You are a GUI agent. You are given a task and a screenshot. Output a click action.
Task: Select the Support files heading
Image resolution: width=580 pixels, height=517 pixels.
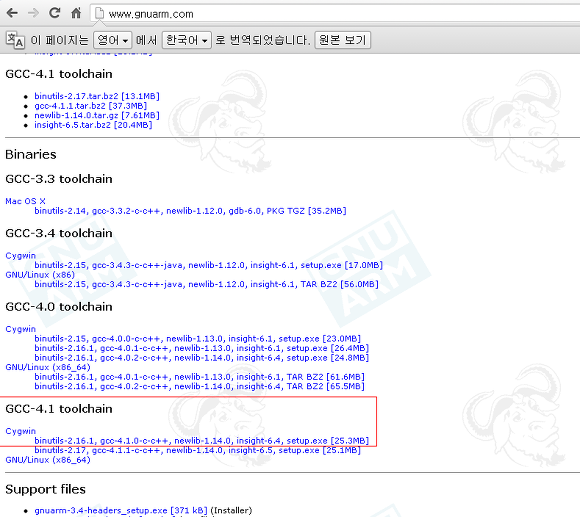(45, 490)
